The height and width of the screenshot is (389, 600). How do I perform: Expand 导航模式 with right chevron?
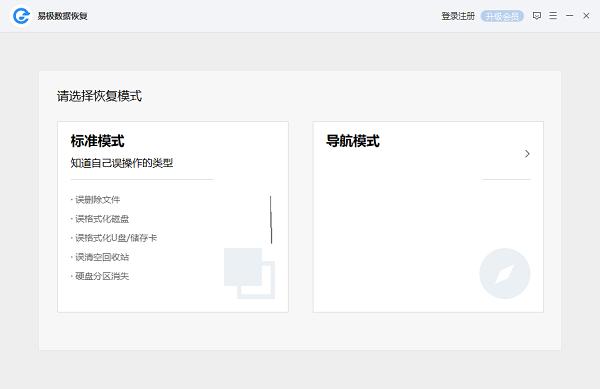(x=527, y=154)
